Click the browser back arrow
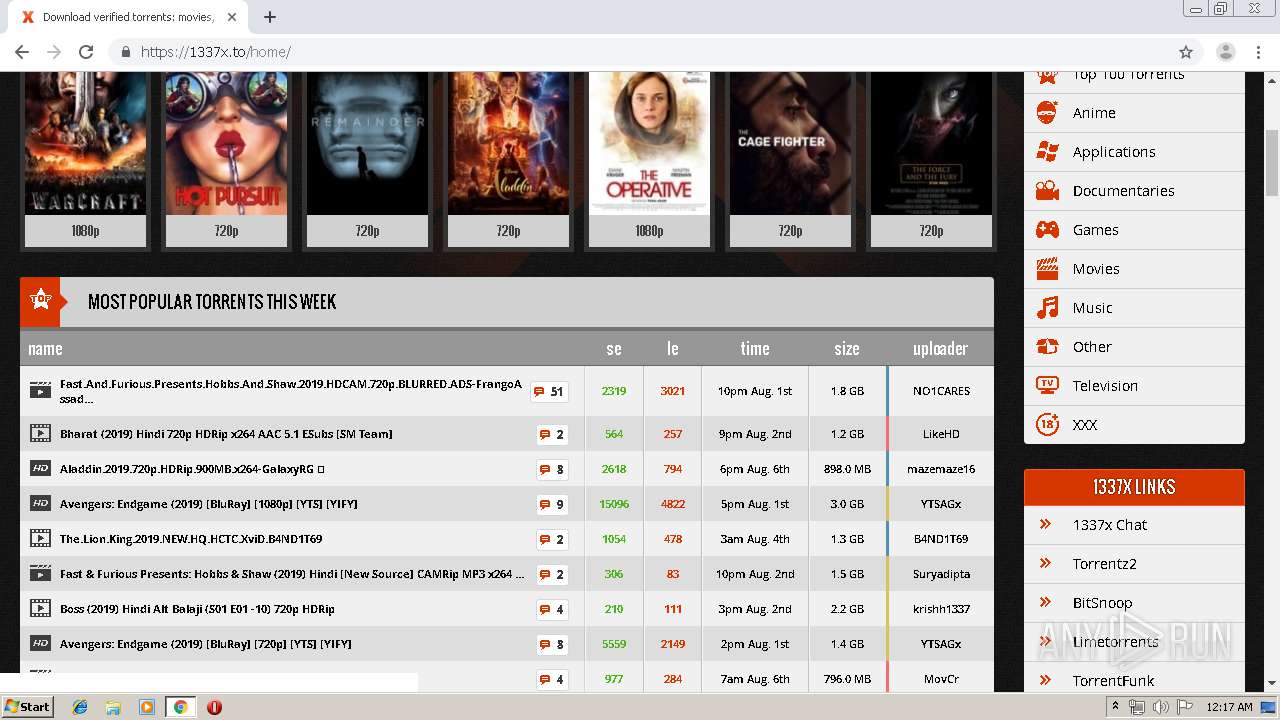This screenshot has width=1280, height=720. tap(22, 52)
